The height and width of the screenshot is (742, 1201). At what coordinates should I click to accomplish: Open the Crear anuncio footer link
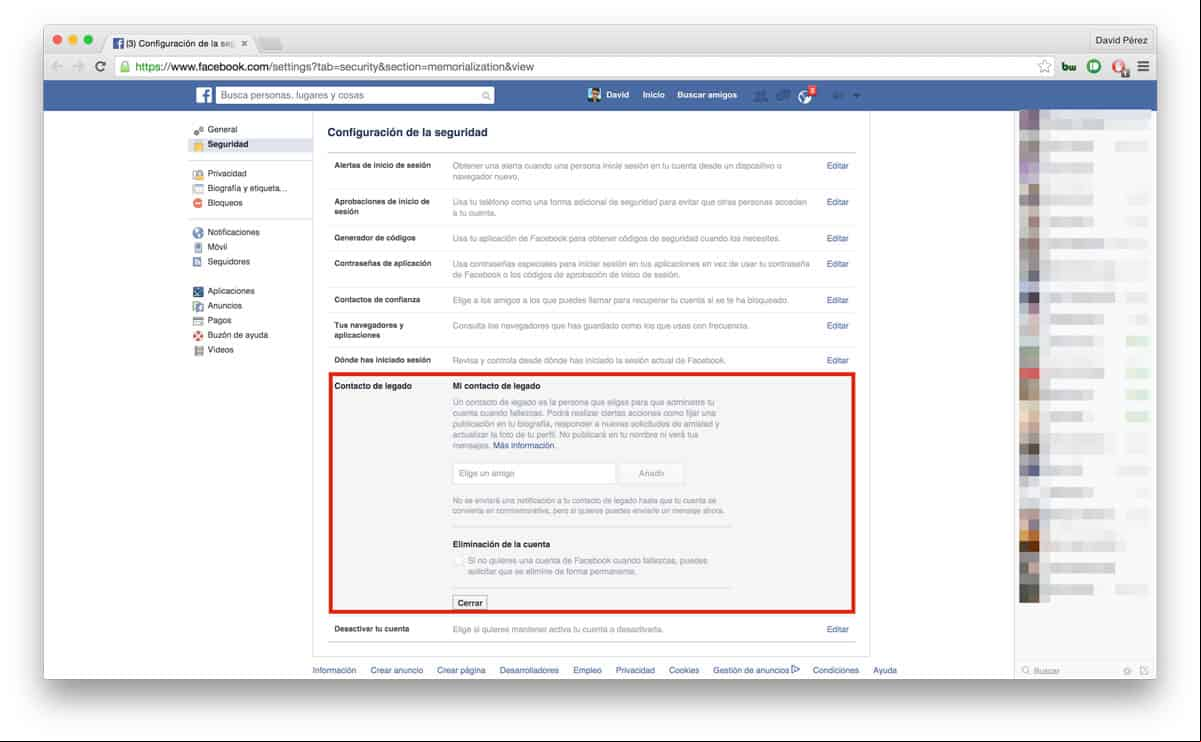(x=396, y=670)
